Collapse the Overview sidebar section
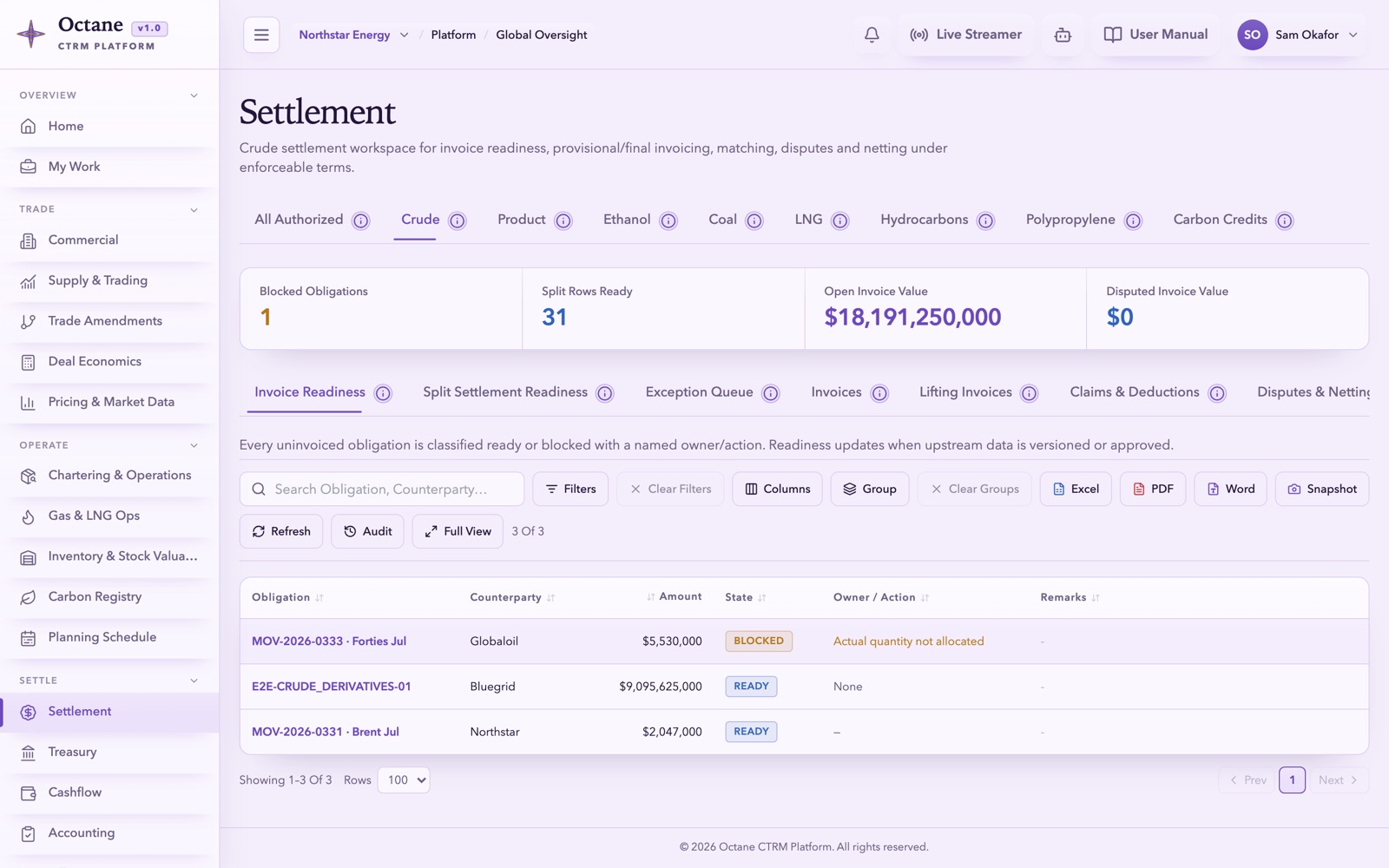 coord(194,95)
